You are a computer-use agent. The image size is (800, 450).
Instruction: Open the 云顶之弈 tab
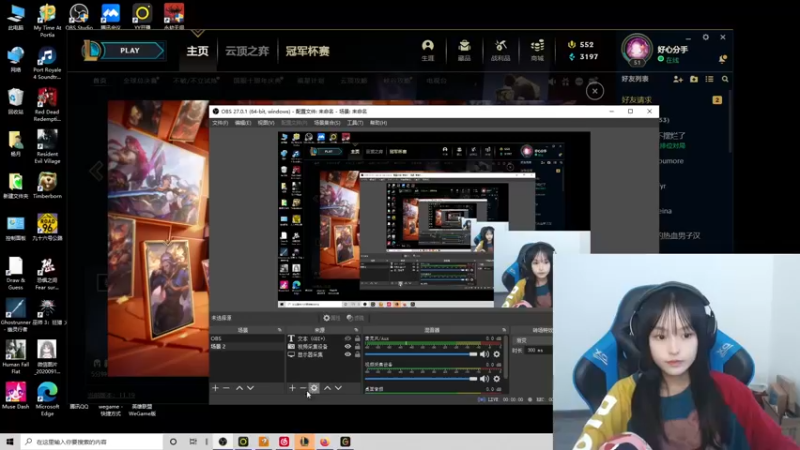tap(247, 51)
